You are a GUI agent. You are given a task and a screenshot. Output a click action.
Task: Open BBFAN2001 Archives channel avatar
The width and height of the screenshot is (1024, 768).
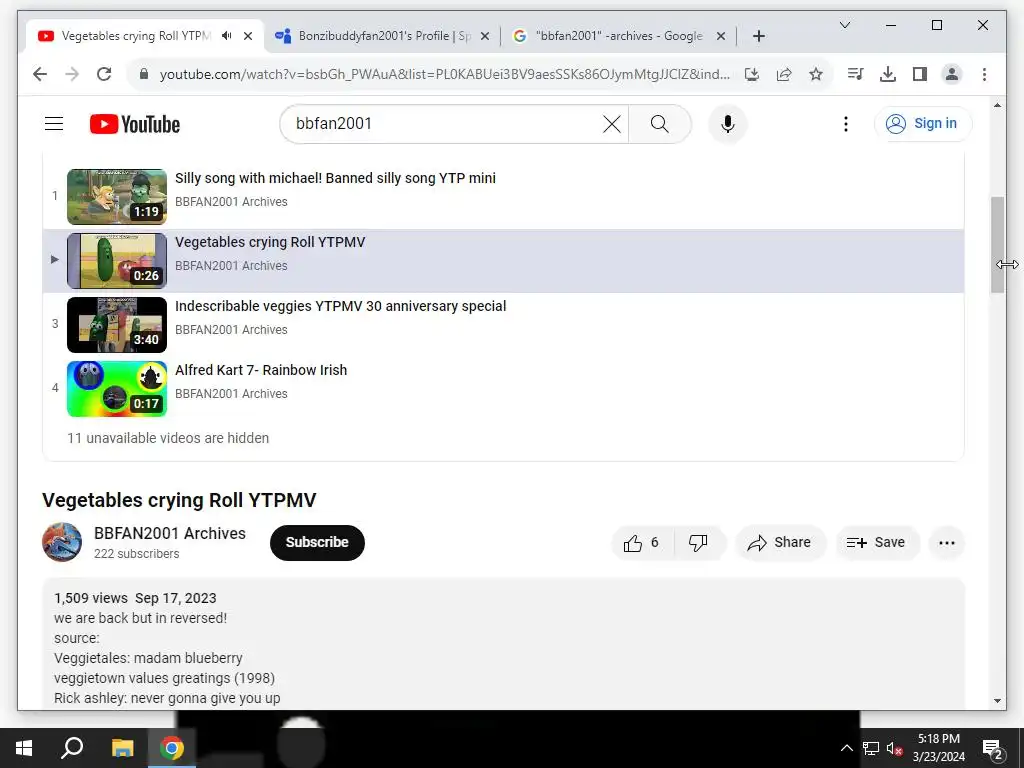pos(62,542)
